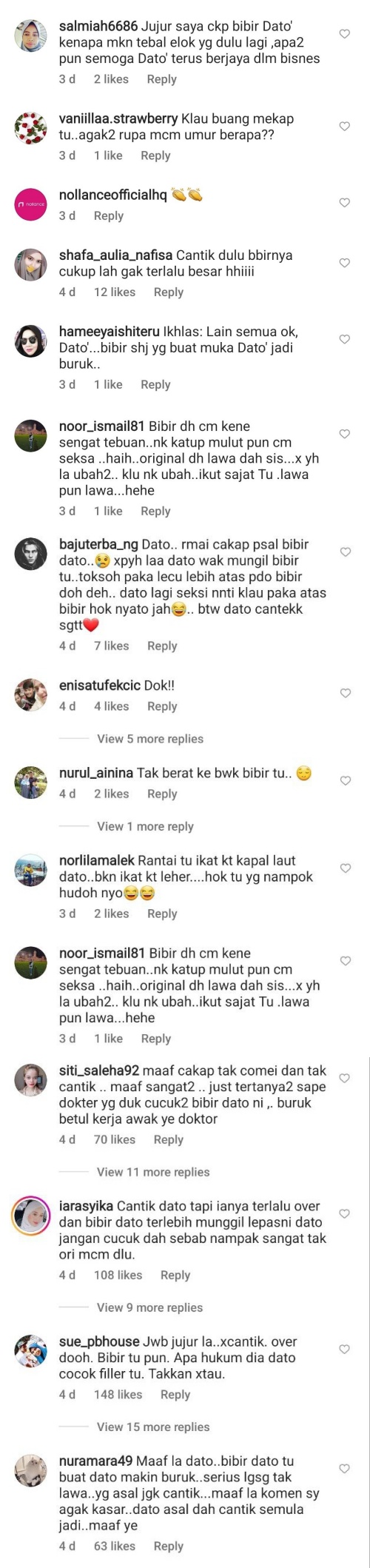Reply to norlilamalek's comment
Screen dimensions: 370x1568
coord(162,914)
